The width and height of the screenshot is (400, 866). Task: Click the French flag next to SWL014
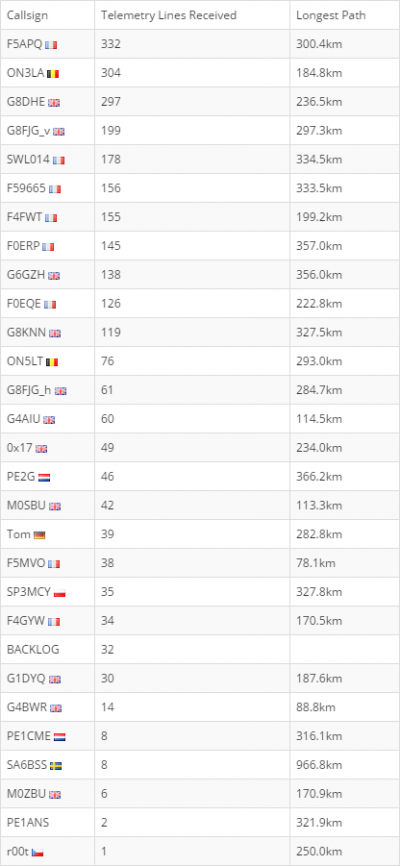tap(59, 160)
